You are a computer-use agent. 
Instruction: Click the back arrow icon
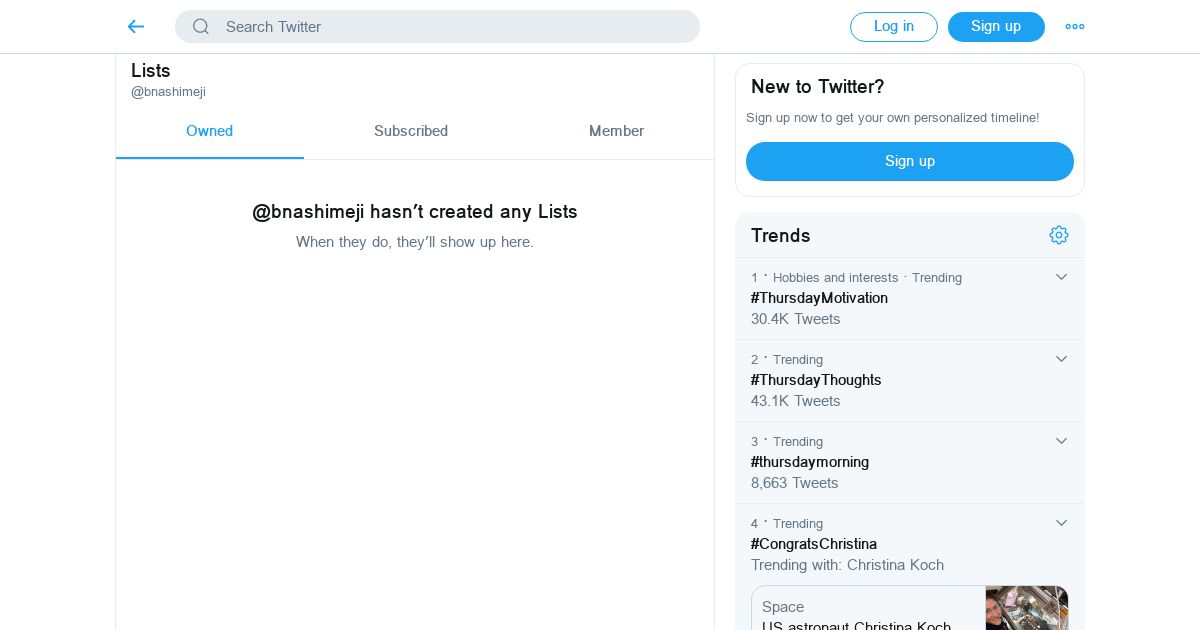click(x=136, y=27)
